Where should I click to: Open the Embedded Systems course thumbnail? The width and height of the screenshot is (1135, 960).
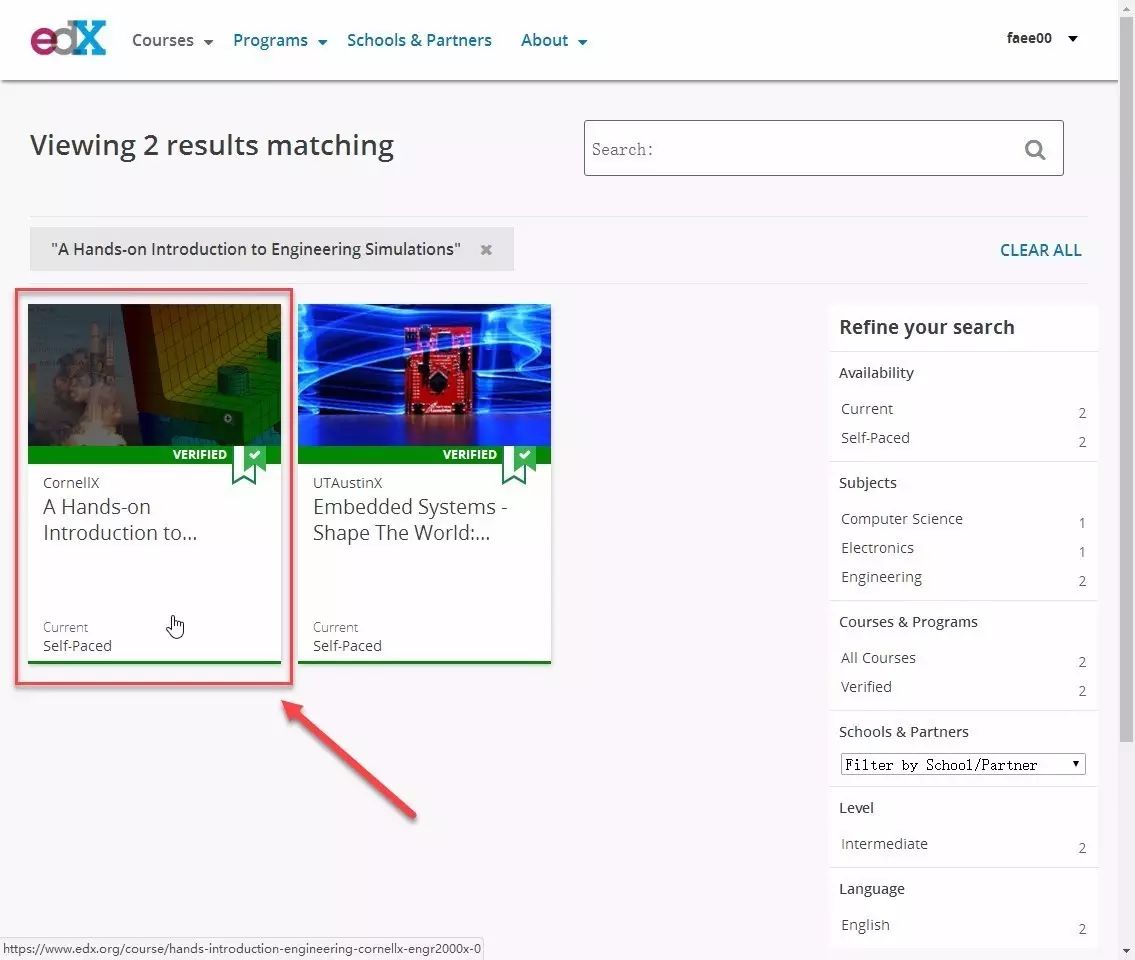pos(424,375)
